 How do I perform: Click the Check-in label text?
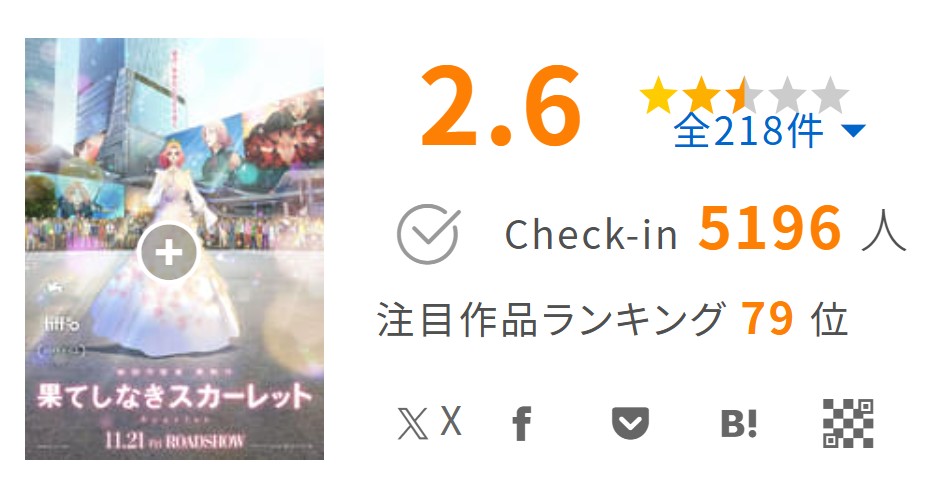click(592, 234)
